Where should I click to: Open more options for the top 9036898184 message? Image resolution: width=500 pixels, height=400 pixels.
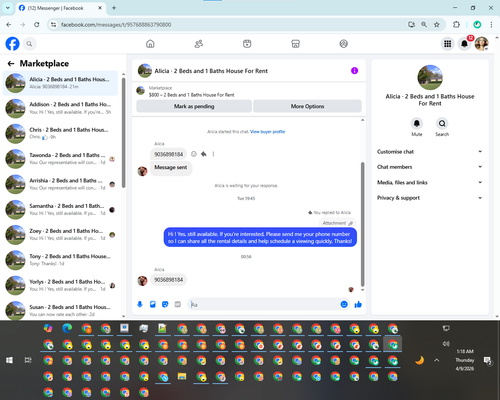click(x=213, y=154)
